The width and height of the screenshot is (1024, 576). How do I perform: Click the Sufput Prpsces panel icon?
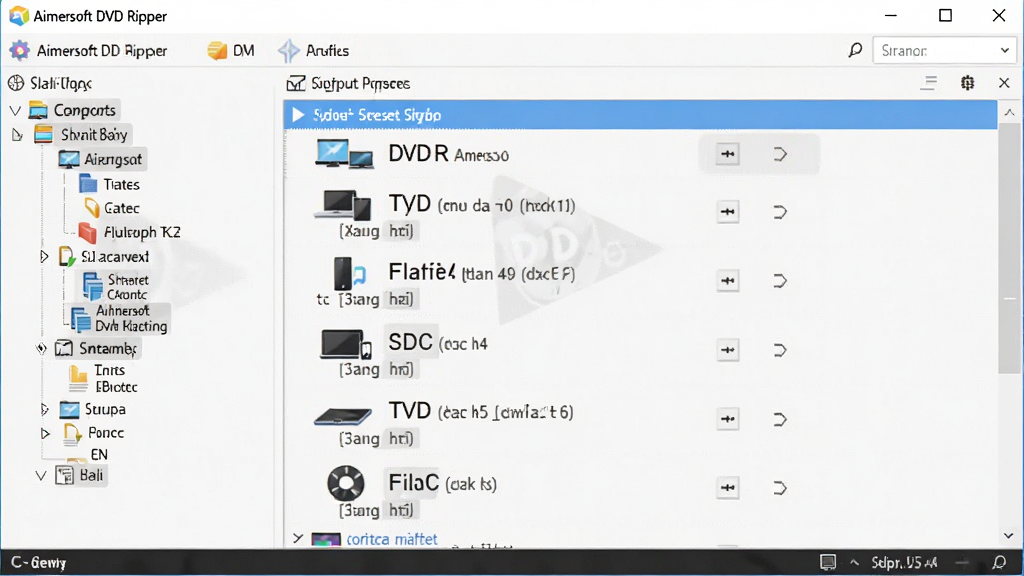[296, 84]
